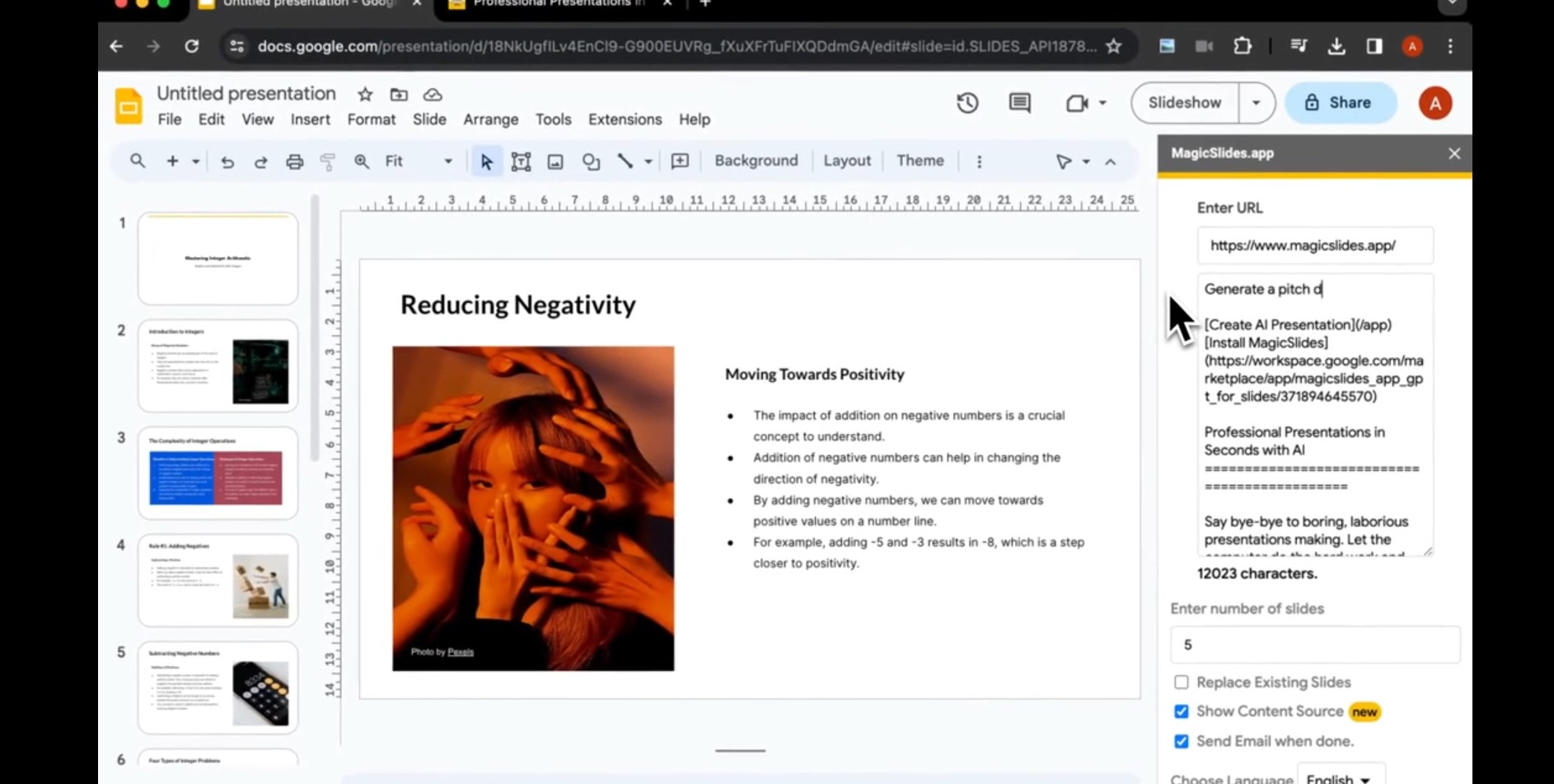Screen dimensions: 1554x784
Task: Insert an image from toolbar
Action: (x=555, y=161)
